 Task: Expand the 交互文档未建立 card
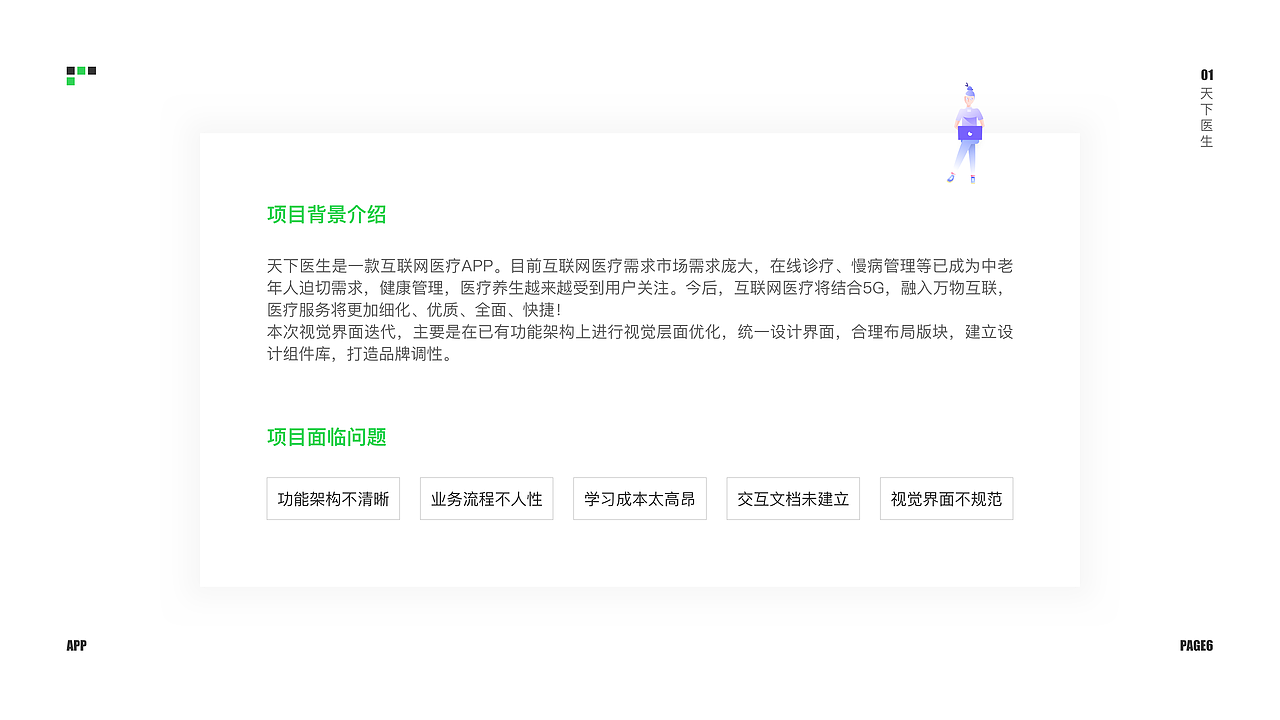(793, 498)
